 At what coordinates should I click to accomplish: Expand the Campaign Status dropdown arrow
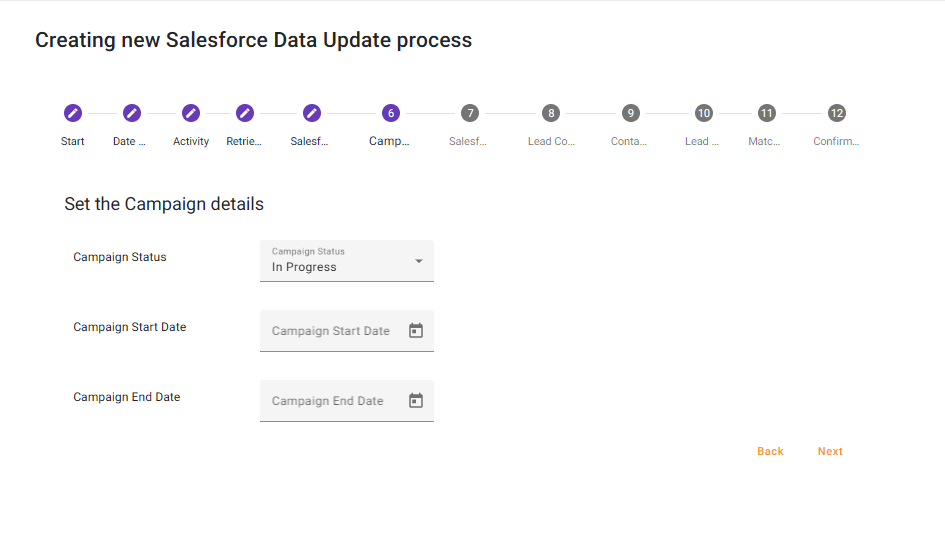click(419, 261)
